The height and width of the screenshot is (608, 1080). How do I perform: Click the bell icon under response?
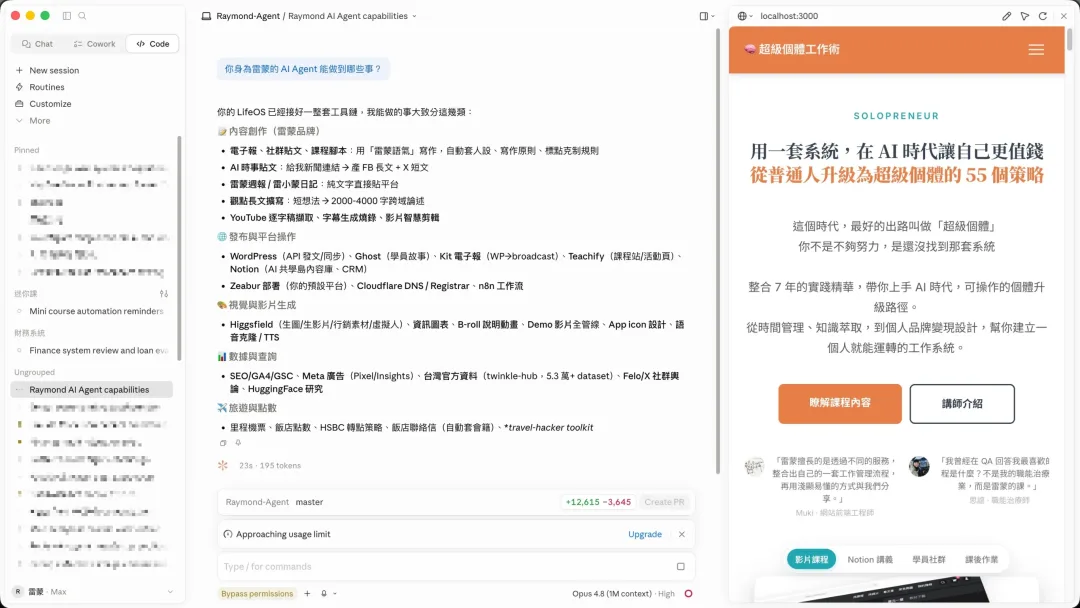(x=238, y=443)
